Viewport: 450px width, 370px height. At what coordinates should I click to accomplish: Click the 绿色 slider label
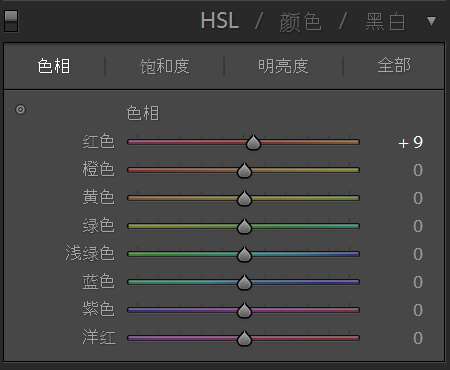[x=99, y=225]
